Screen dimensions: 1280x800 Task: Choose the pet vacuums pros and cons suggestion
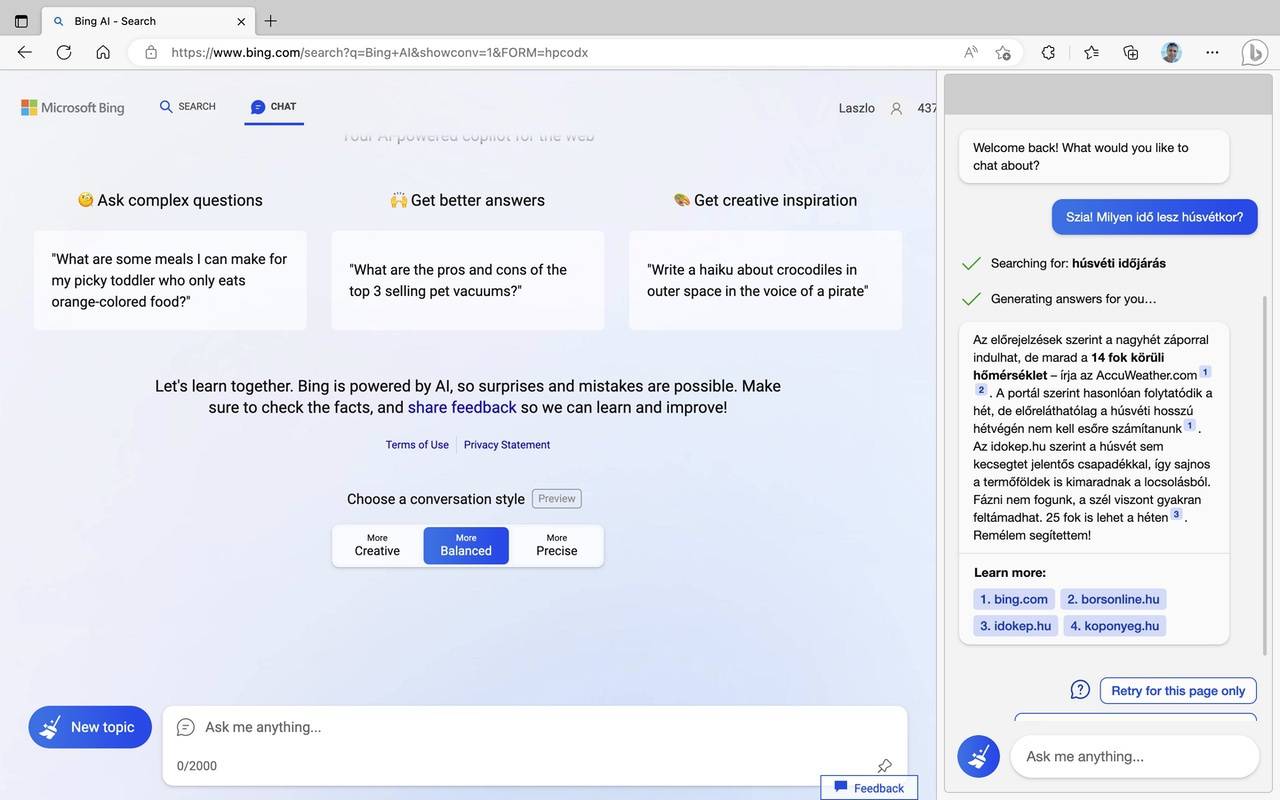coord(468,280)
